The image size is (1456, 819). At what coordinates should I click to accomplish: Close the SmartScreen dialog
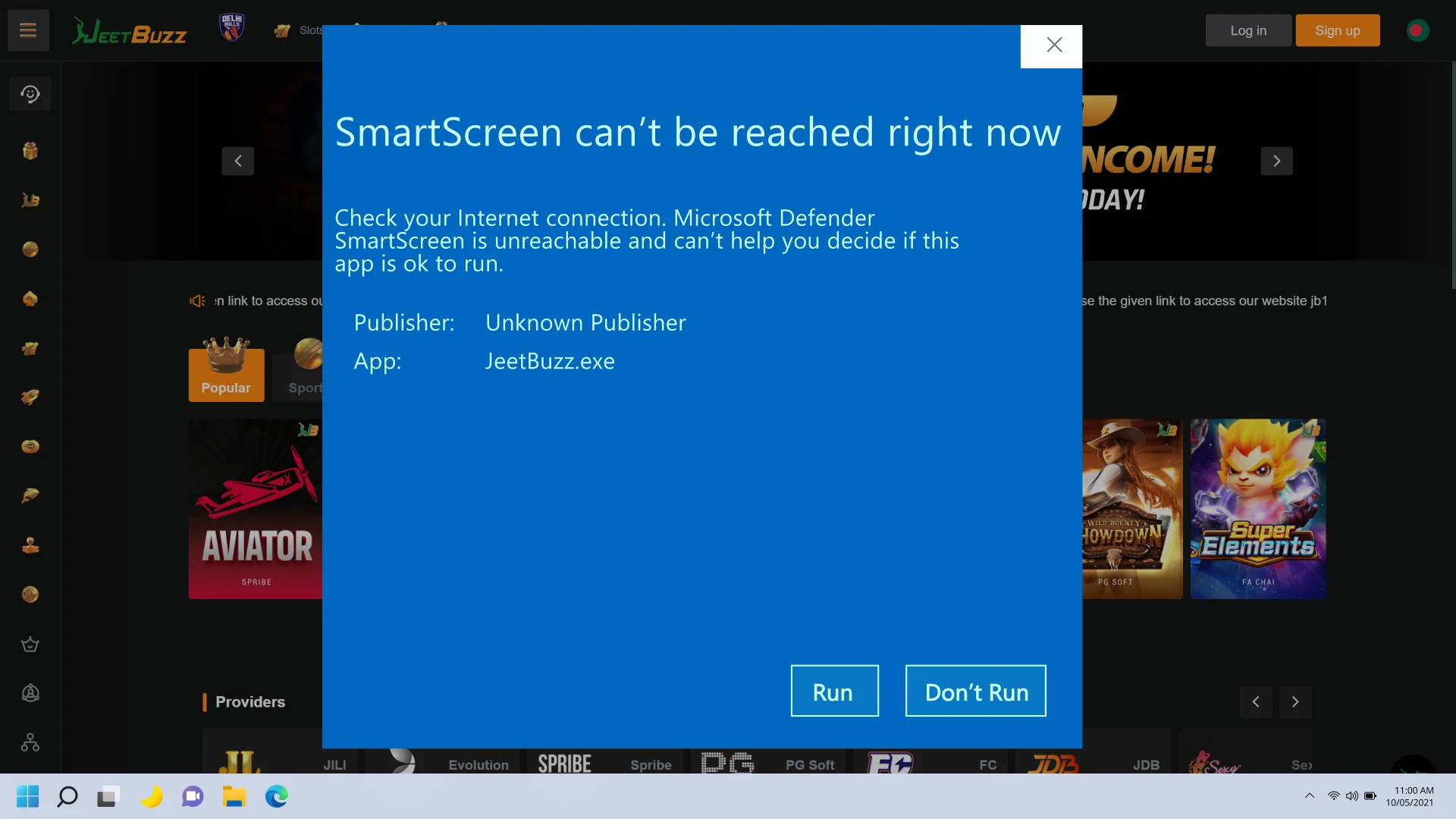[x=1052, y=45]
